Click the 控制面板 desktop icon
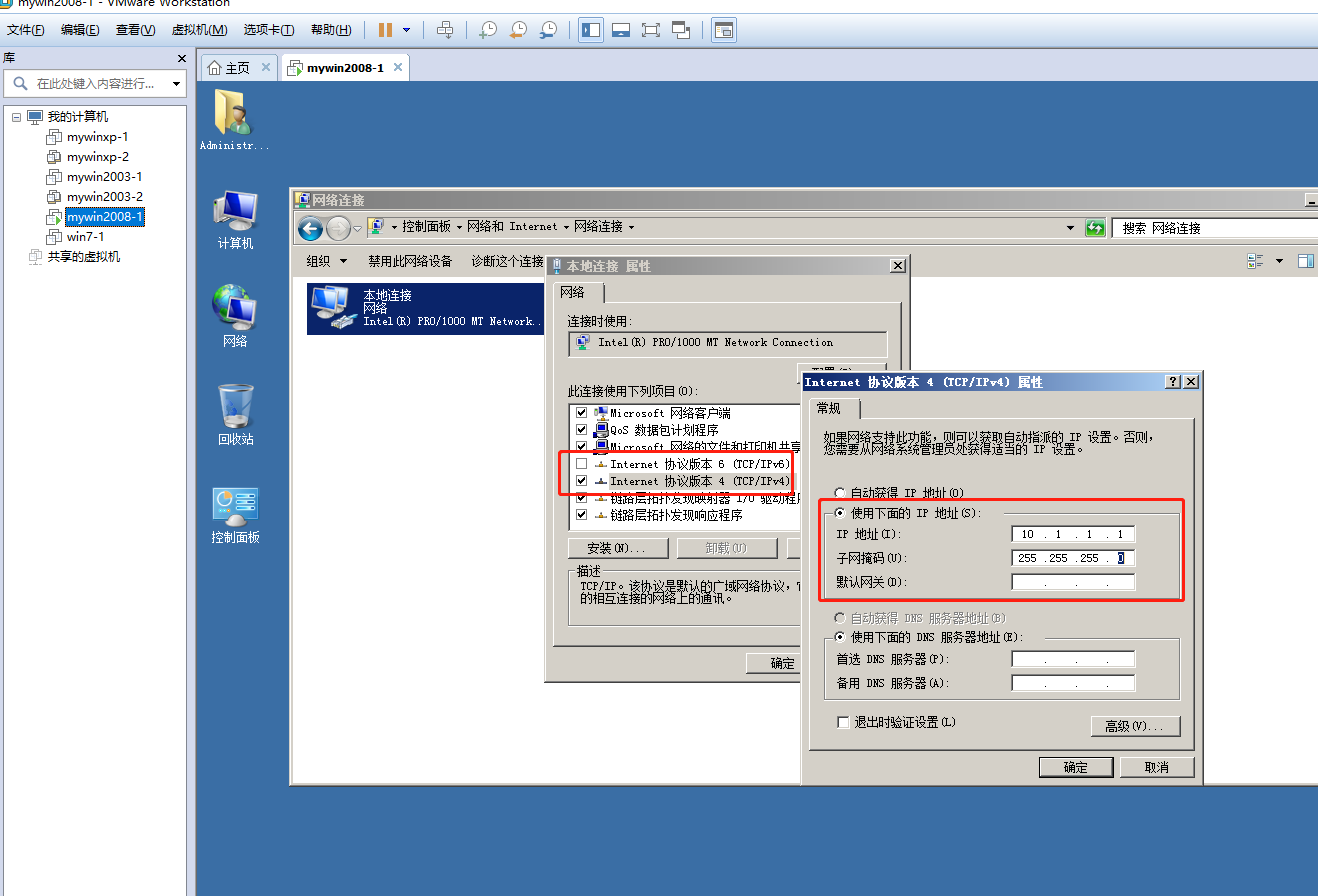The image size is (1318, 896). pos(235,516)
